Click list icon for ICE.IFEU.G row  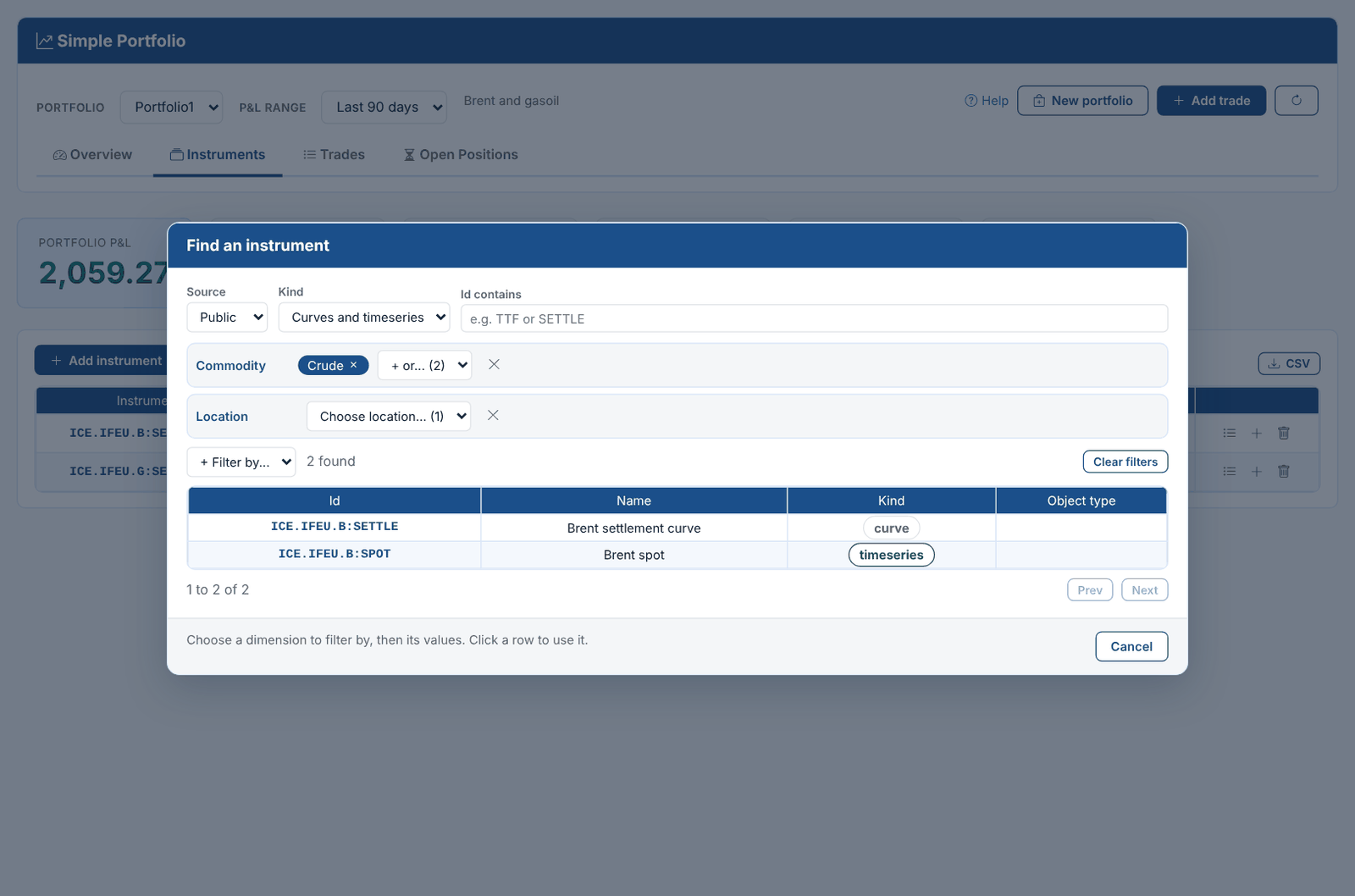coord(1230,471)
